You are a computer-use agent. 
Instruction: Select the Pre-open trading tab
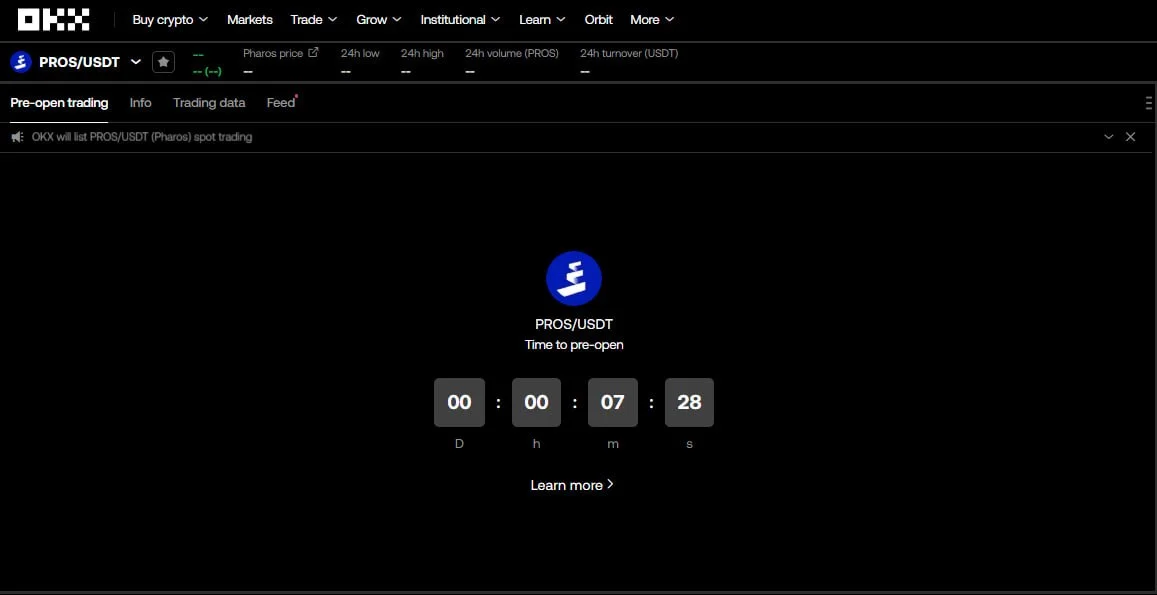tap(59, 103)
